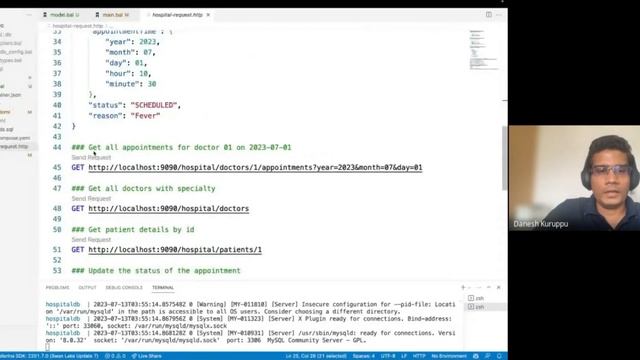Open the doctors/1/appointments URL on line 45
The image size is (640, 360).
coord(255,167)
